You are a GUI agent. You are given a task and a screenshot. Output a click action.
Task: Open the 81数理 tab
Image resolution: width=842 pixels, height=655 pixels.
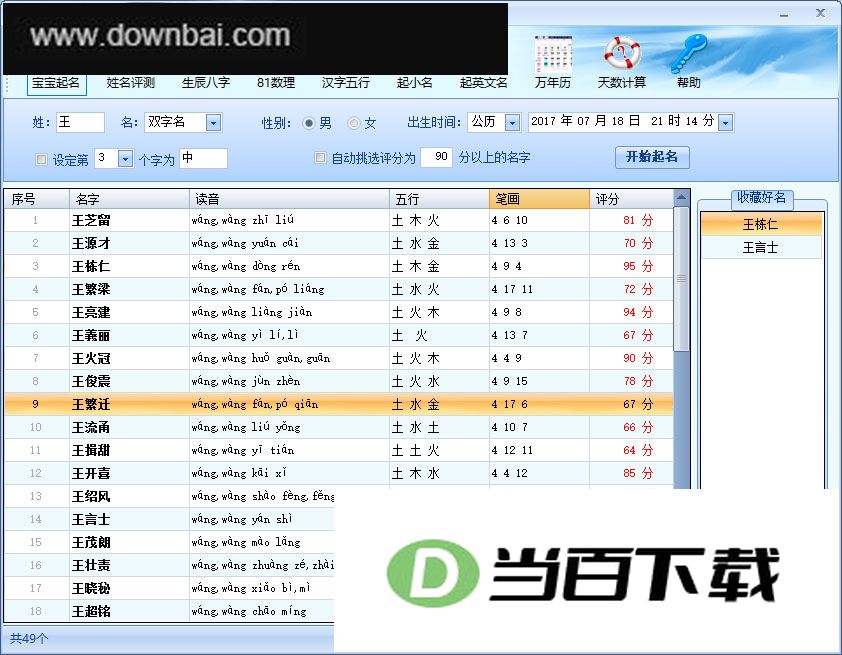pyautogui.click(x=276, y=83)
